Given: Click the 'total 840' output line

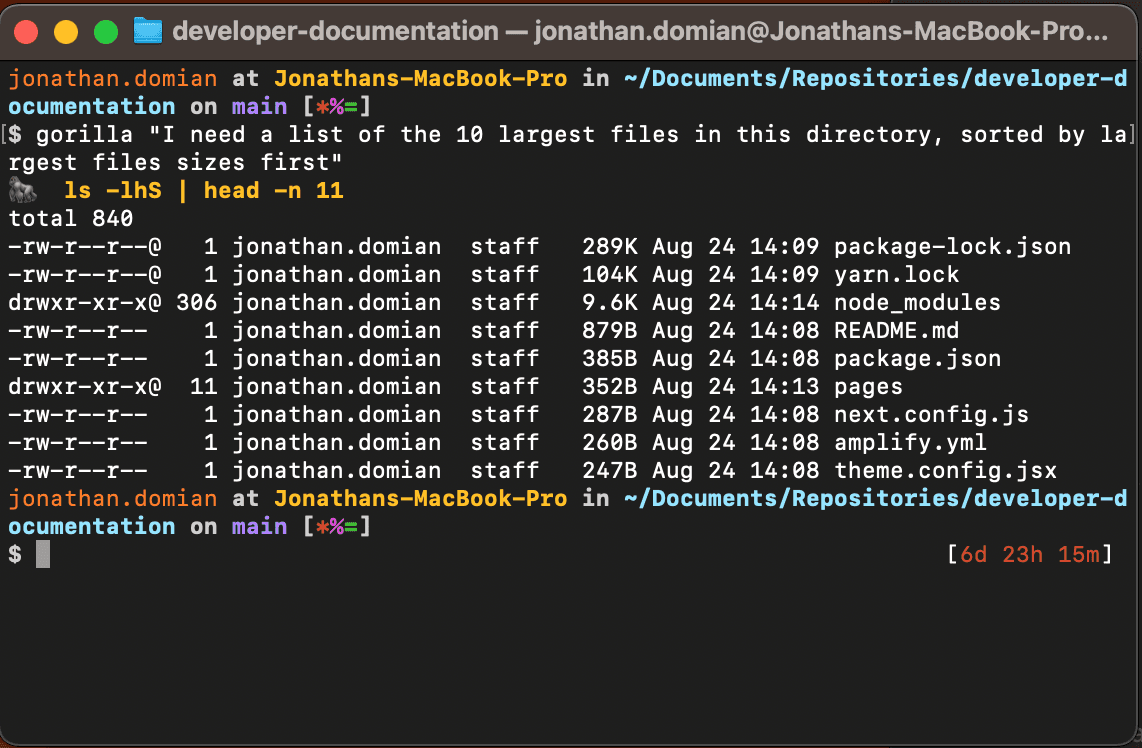Looking at the screenshot, I should point(71,218).
